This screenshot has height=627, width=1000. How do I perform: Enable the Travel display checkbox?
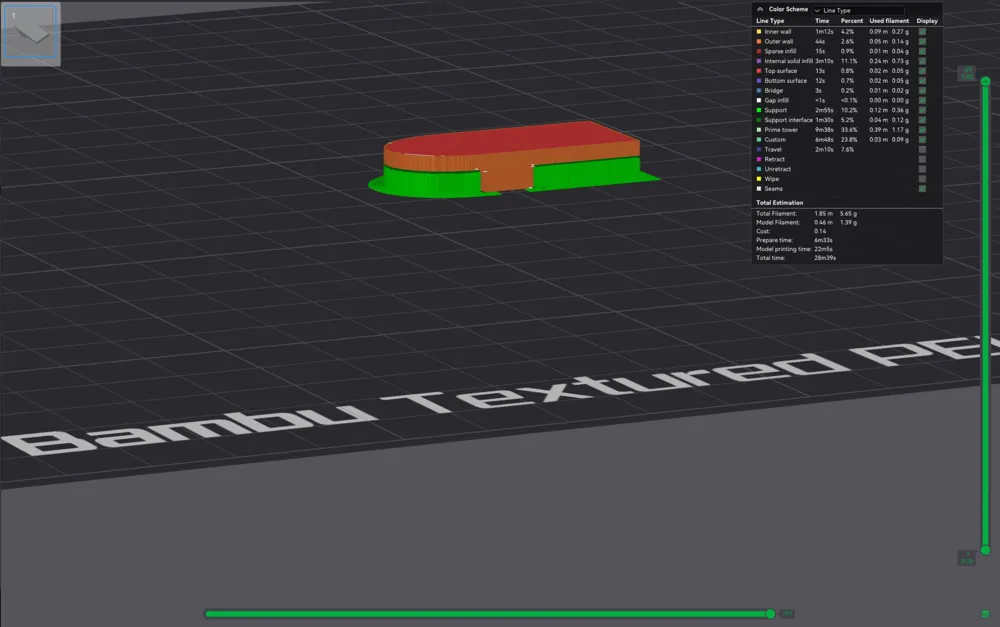pos(922,149)
